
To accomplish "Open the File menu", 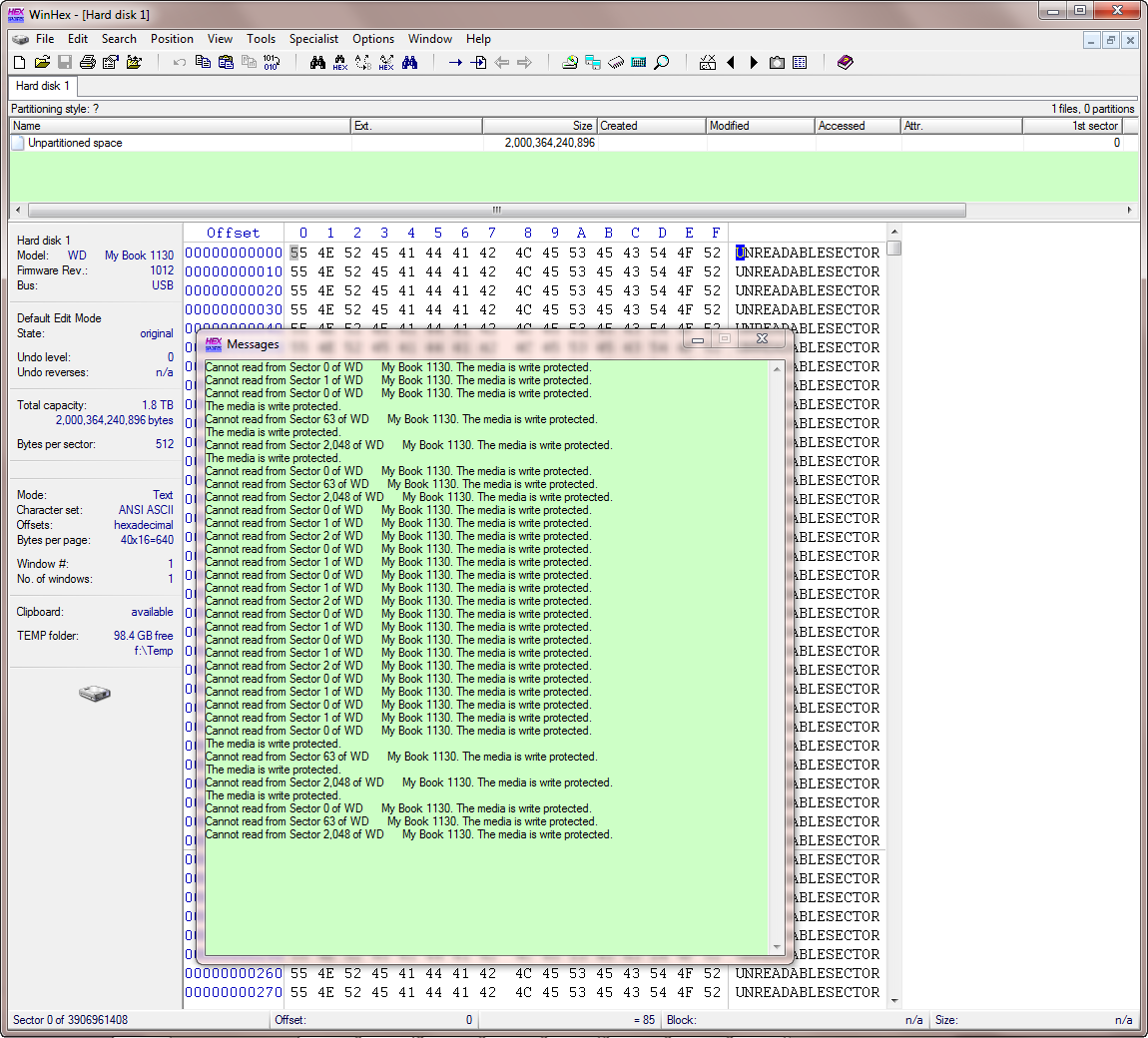I will [45, 40].
